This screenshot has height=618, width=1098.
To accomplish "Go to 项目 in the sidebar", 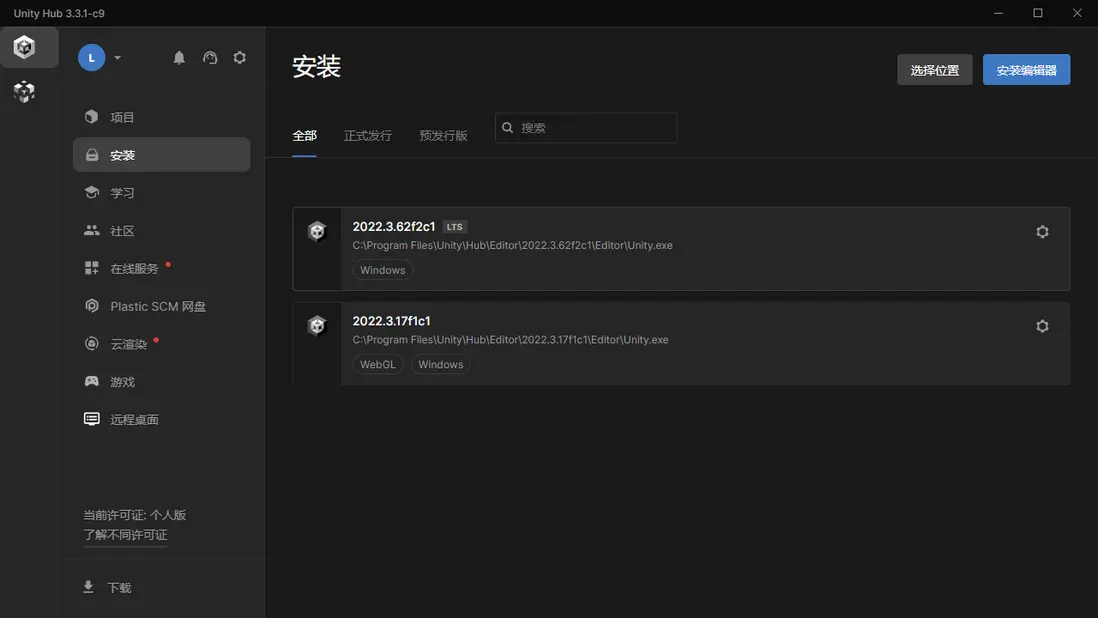I will pos(162,117).
